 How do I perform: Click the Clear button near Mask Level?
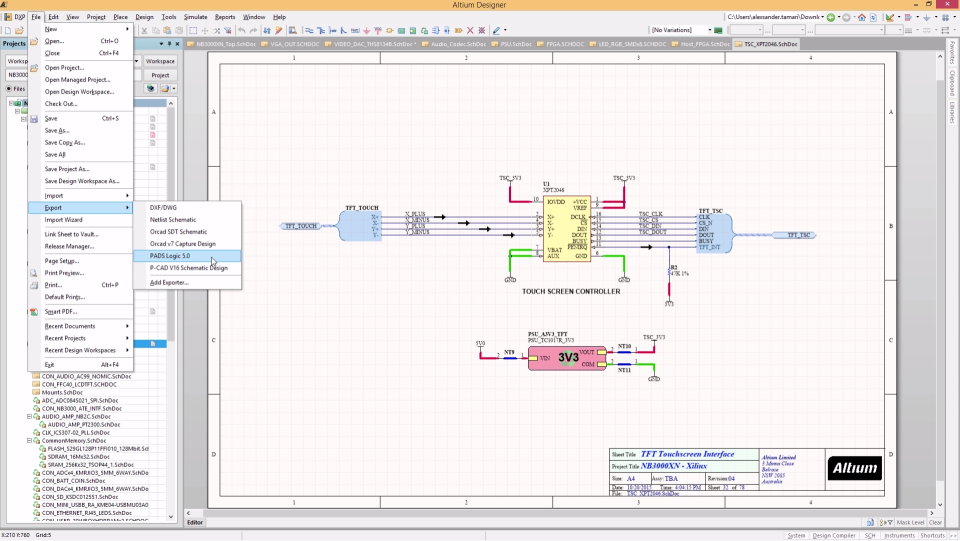click(936, 523)
